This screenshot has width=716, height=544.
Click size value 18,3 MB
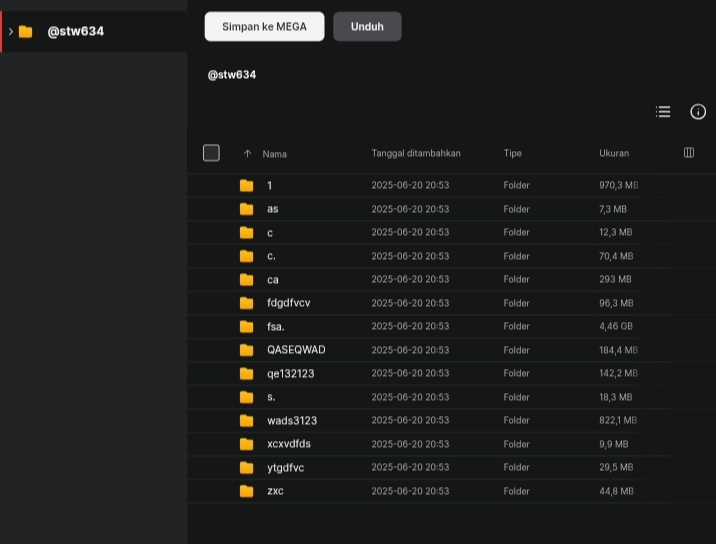click(616, 397)
